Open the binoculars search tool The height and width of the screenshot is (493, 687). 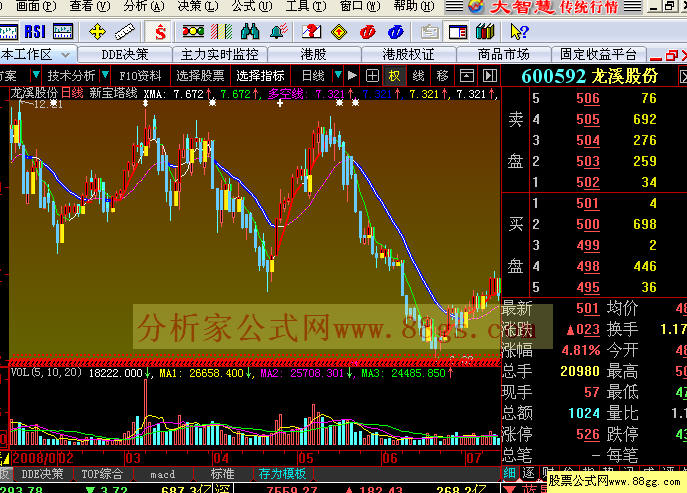coord(250,32)
